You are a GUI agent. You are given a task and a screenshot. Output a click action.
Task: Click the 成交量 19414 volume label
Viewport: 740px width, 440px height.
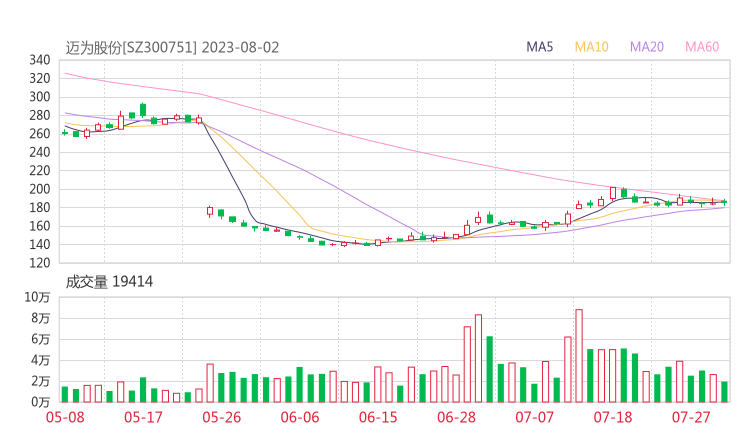tap(109, 282)
